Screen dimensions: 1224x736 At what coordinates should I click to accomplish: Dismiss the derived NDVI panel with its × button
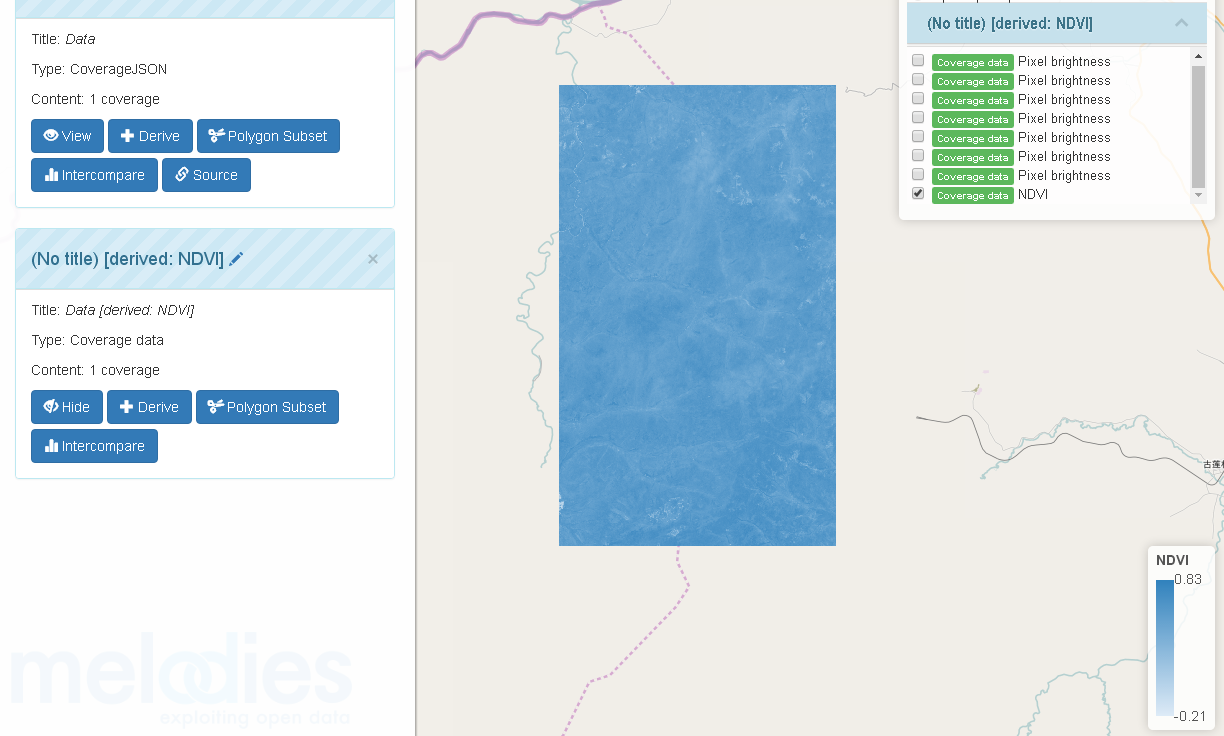coord(372,258)
